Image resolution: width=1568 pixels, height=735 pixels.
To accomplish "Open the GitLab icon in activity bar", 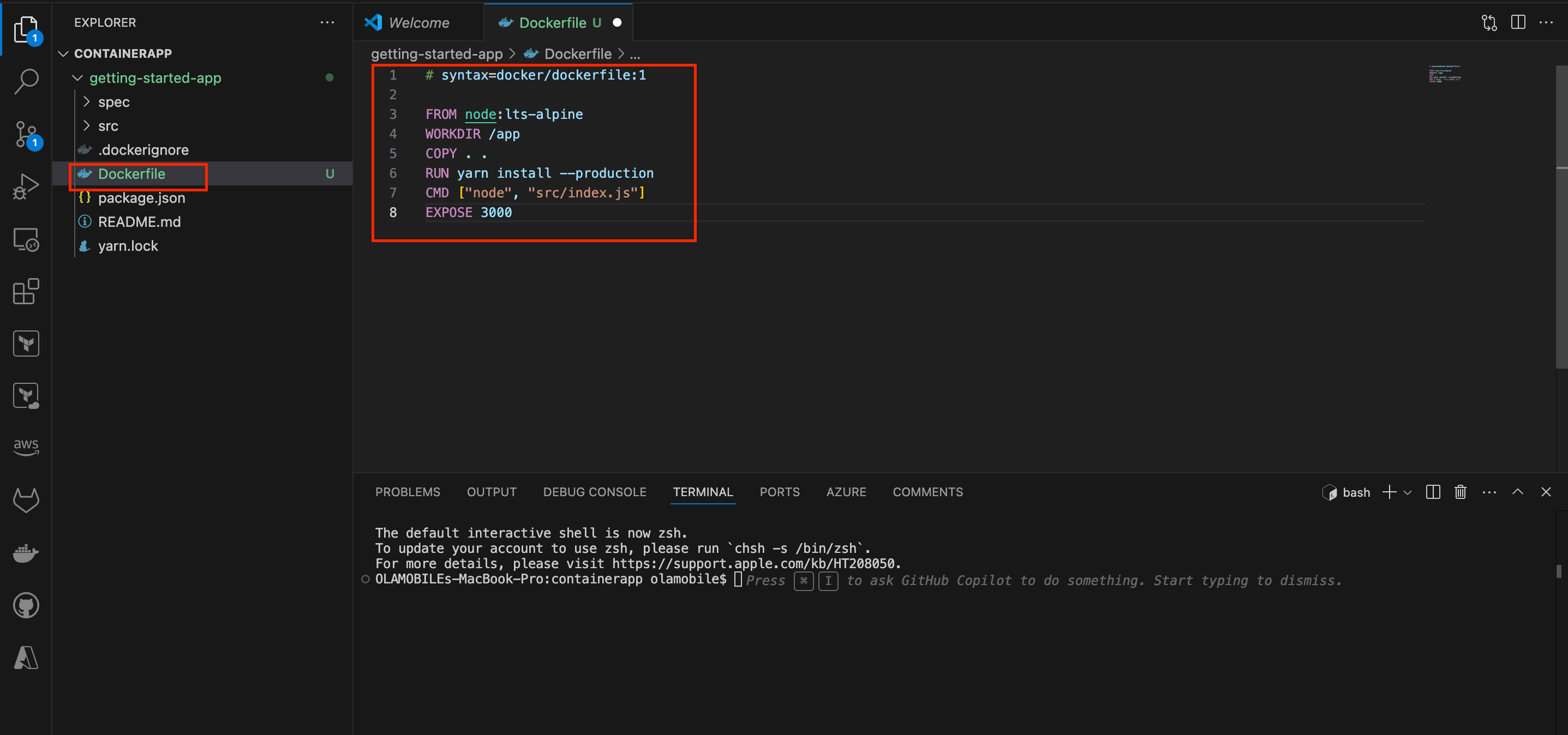I will [x=26, y=500].
